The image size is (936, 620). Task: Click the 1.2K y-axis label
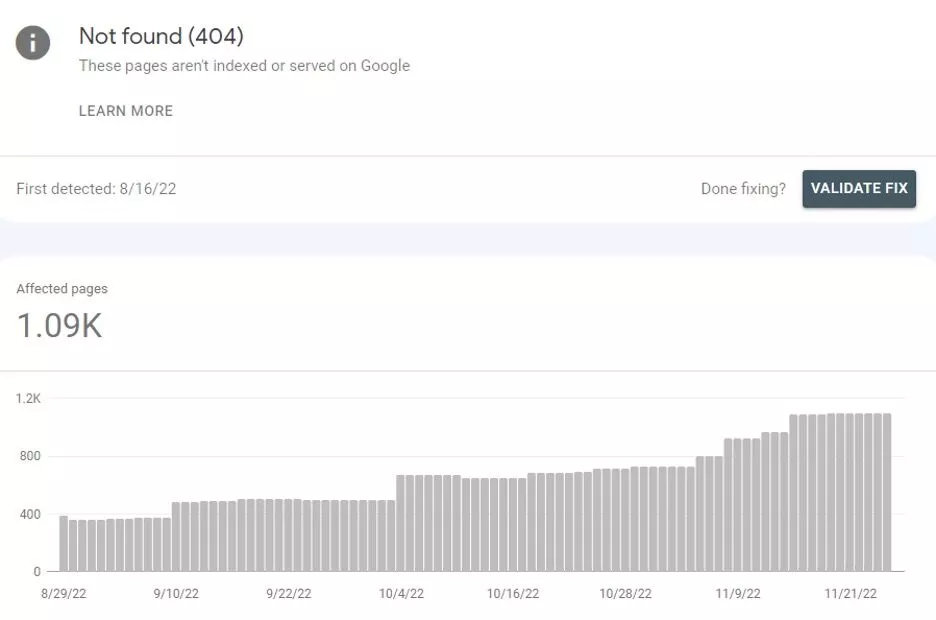pyautogui.click(x=28, y=398)
